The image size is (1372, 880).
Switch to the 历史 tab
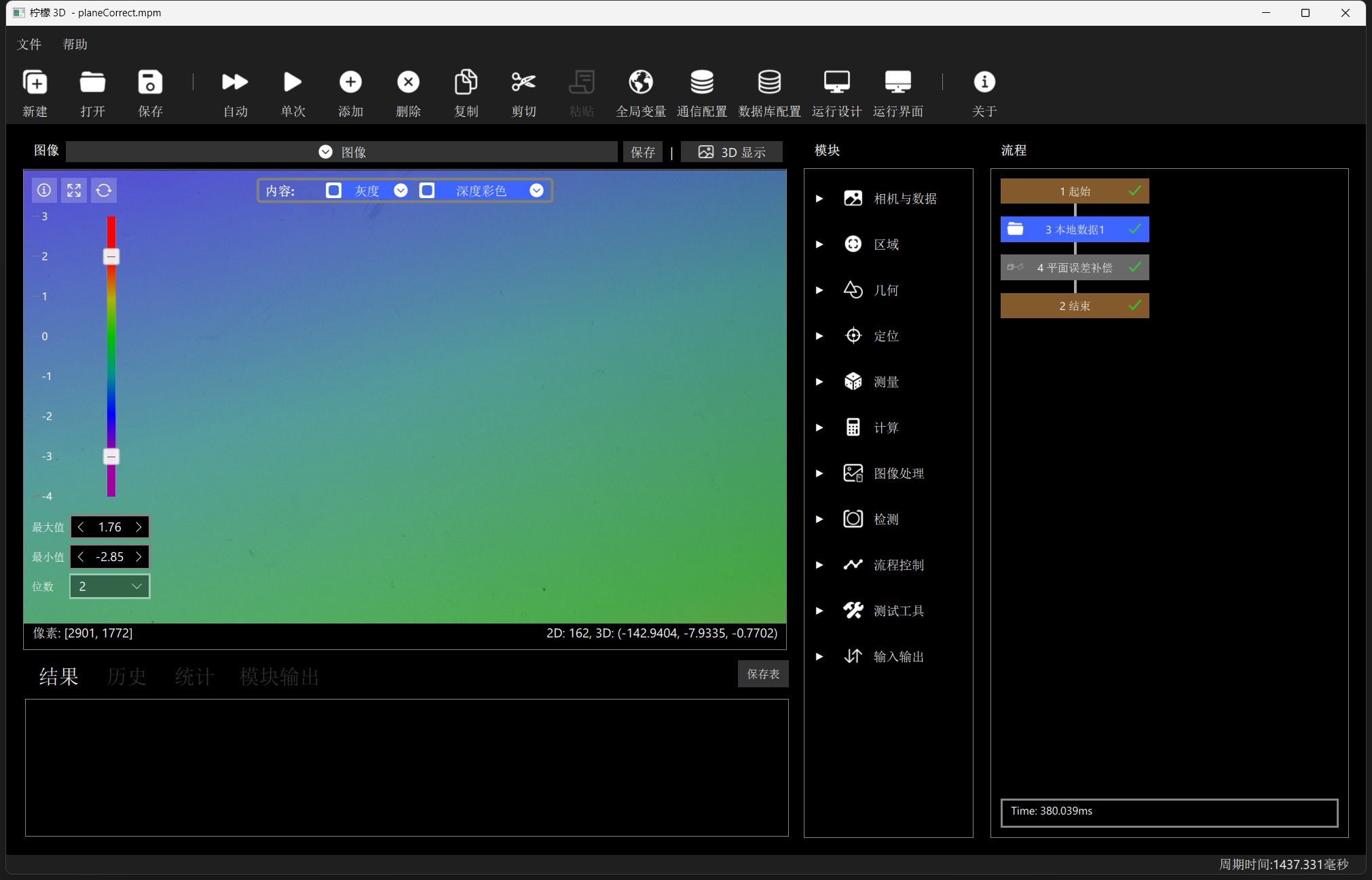(126, 676)
